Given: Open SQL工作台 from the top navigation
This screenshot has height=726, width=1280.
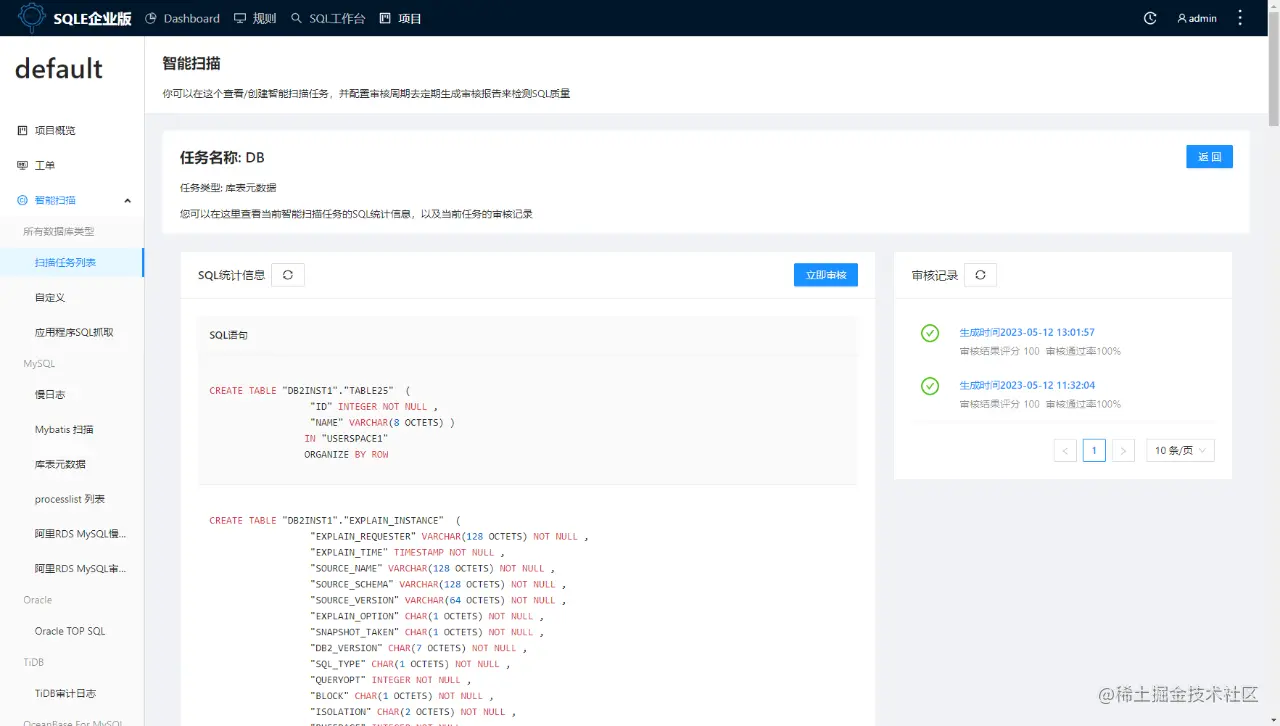Looking at the screenshot, I should (x=328, y=18).
